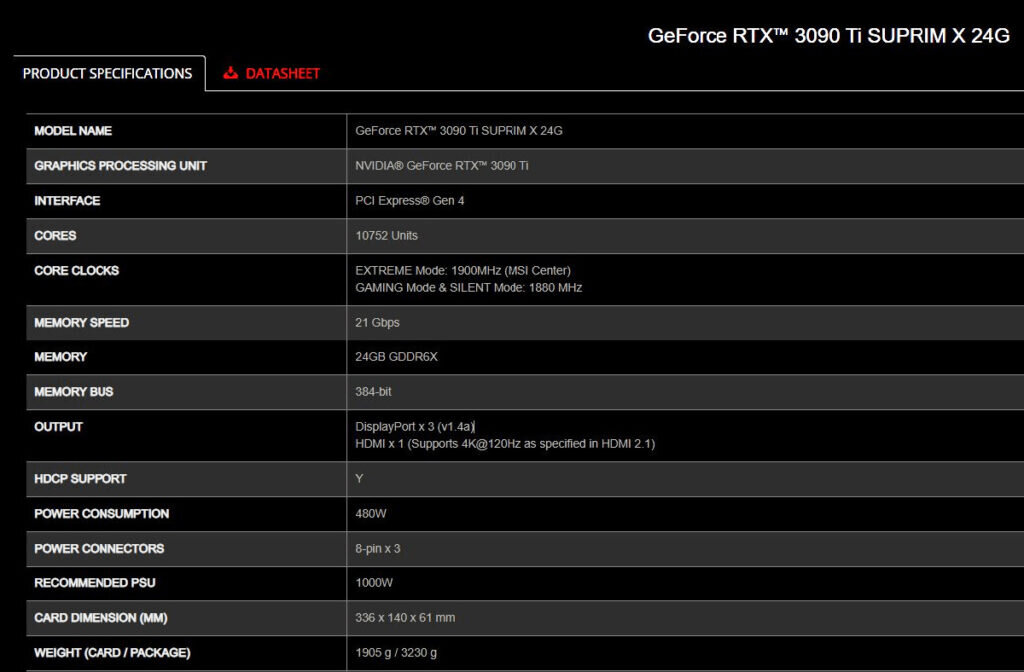Click the POWER CONNECTORS row label
1024x672 pixels.
(x=99, y=549)
